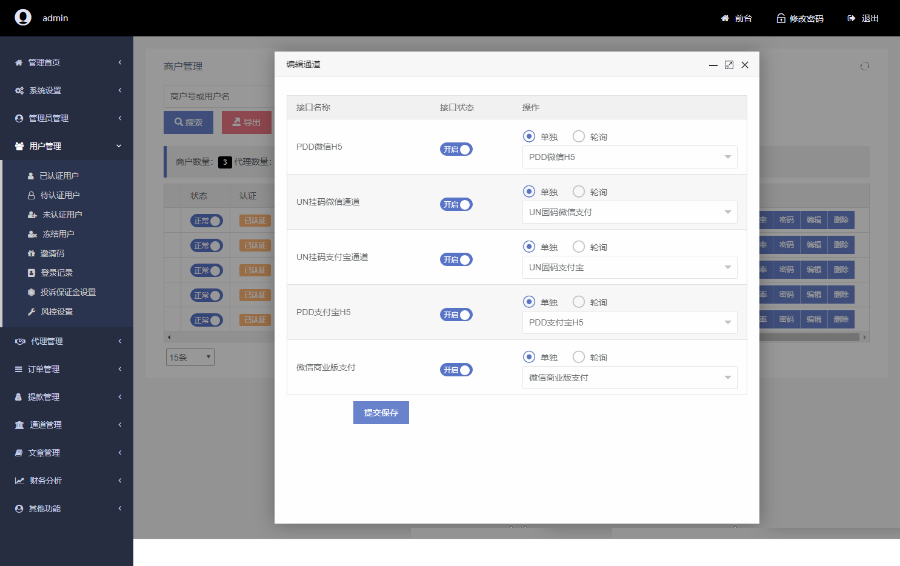This screenshot has width=900, height=566.
Task: Click the 商户号或用户名 search field
Action: coord(219,96)
